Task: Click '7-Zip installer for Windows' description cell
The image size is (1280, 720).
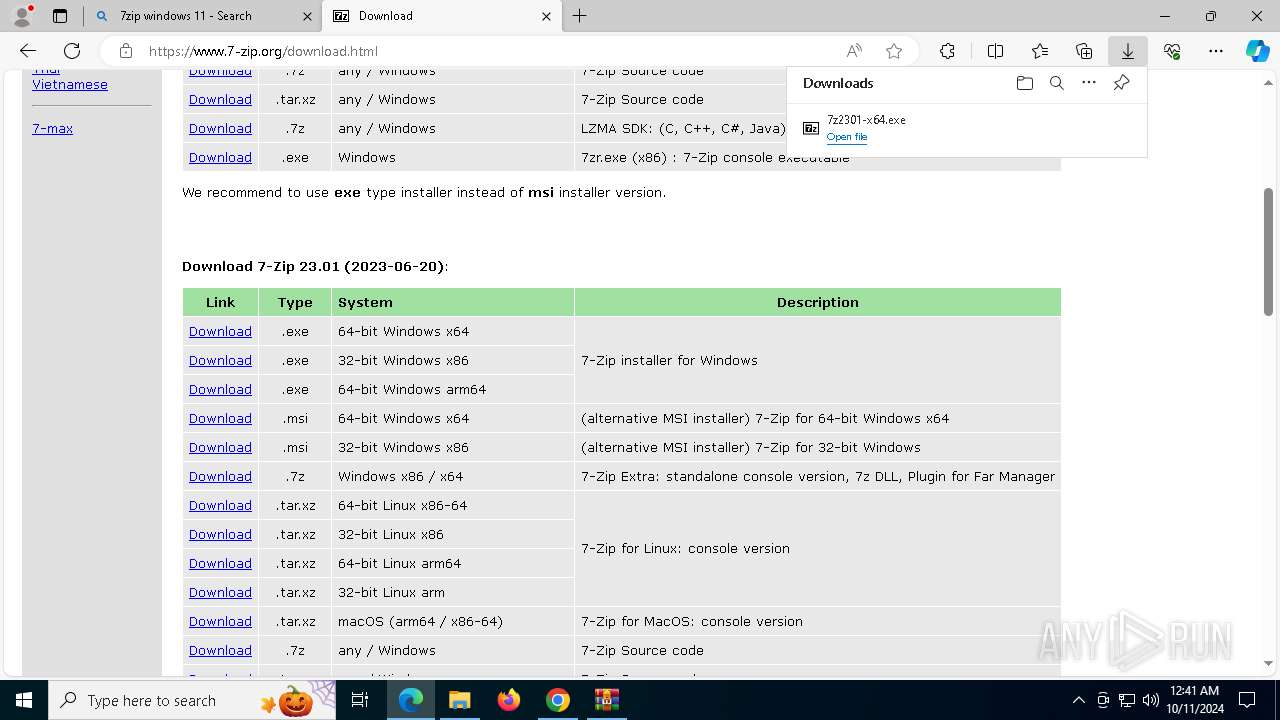Action: [818, 360]
